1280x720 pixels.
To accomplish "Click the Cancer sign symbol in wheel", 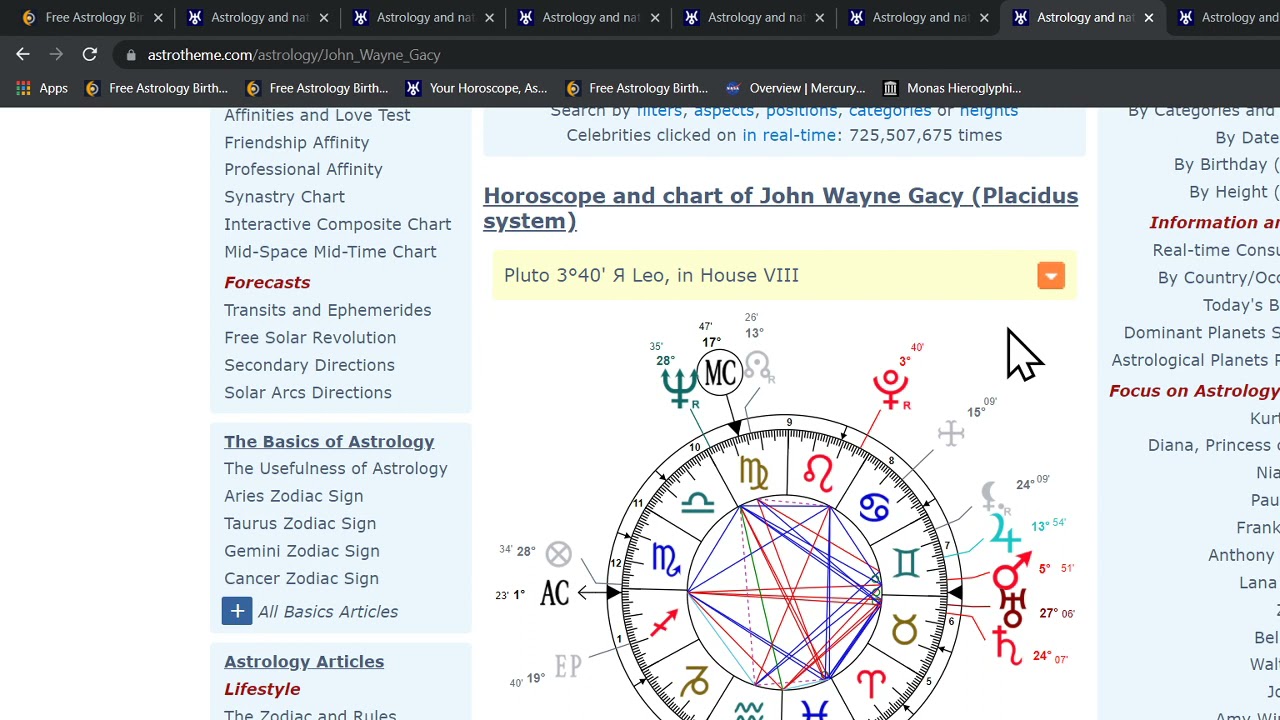I will click(874, 507).
